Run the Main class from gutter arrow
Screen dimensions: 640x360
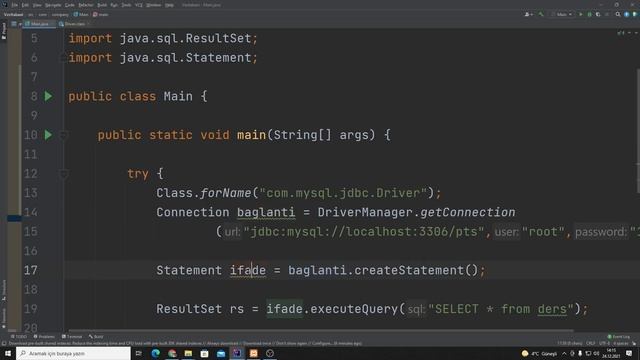48,96
